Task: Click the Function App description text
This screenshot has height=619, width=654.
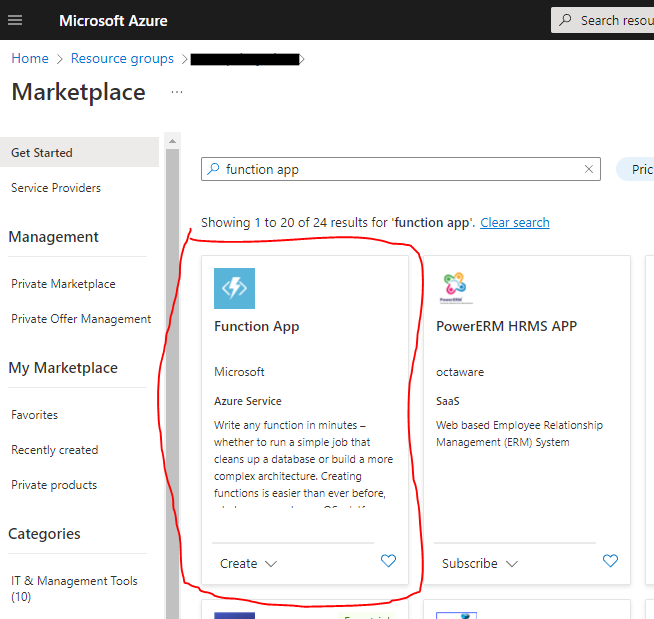Action: pyautogui.click(x=303, y=463)
